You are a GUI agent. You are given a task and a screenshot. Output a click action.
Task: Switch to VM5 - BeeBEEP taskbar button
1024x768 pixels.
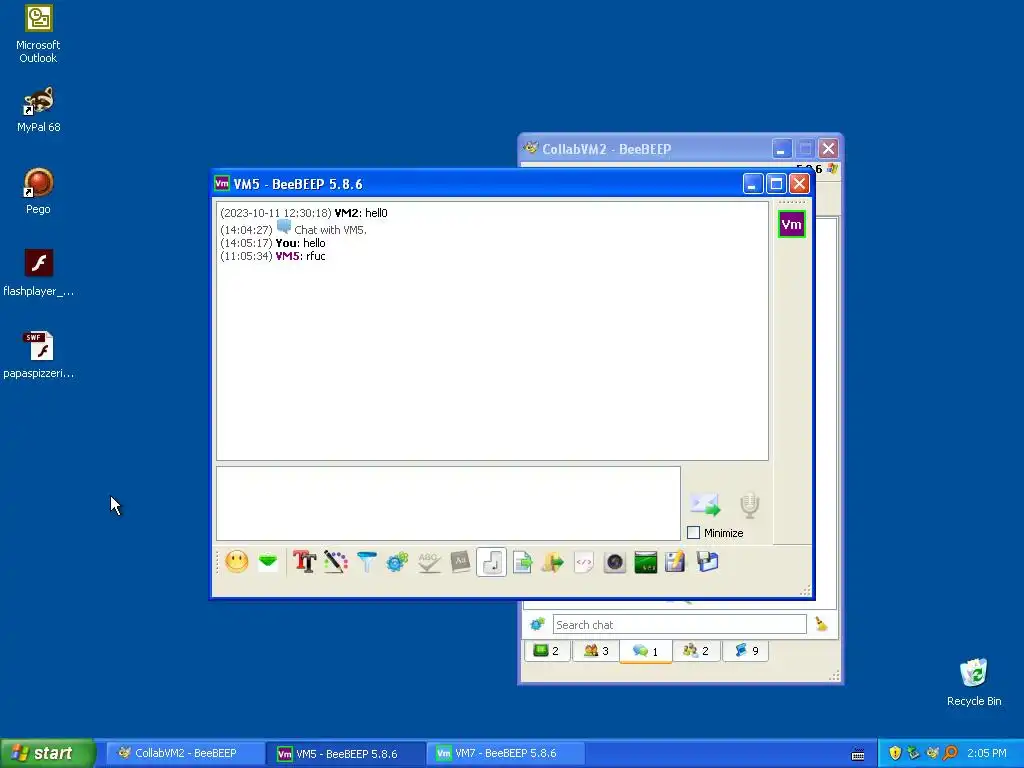pyautogui.click(x=345, y=754)
